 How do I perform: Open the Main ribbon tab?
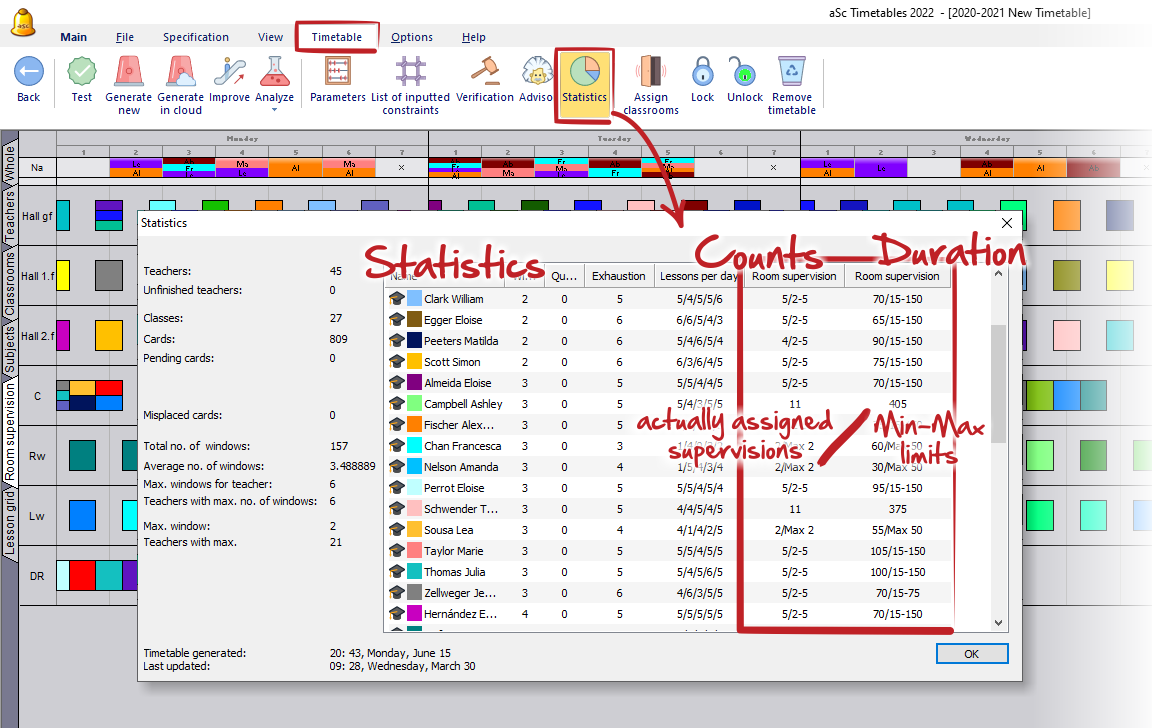click(x=73, y=37)
